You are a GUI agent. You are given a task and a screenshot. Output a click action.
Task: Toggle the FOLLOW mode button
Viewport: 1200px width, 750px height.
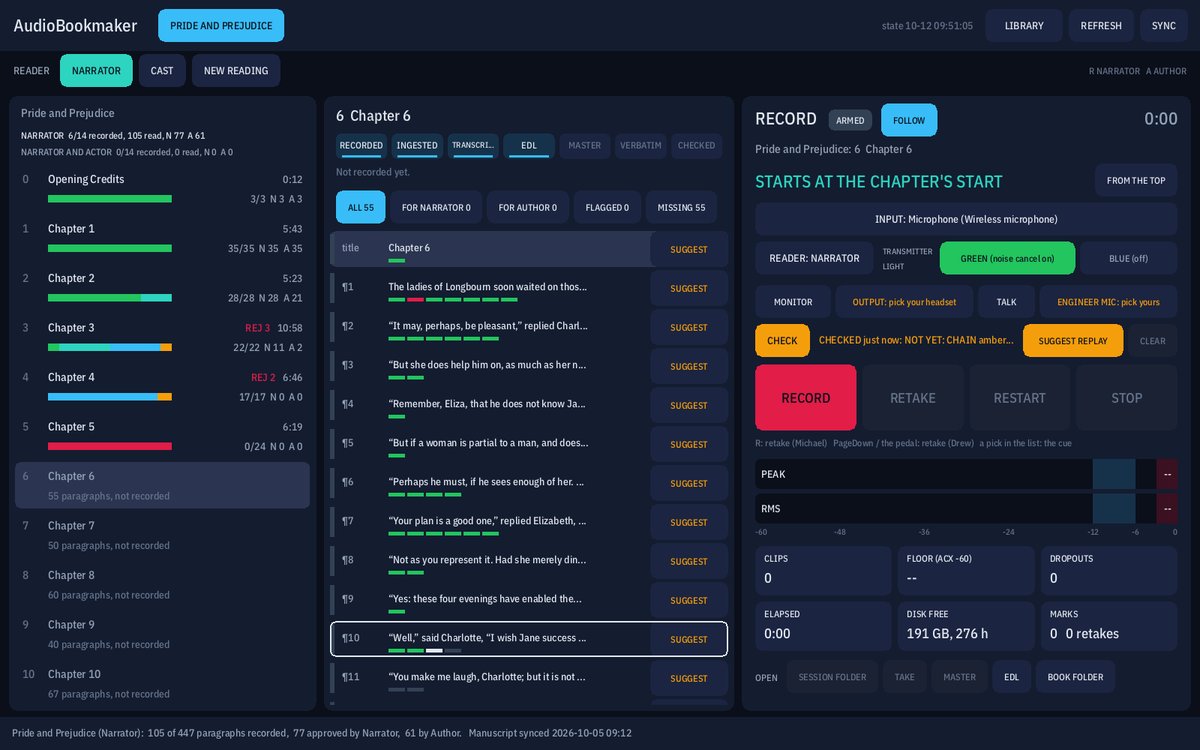coord(909,120)
